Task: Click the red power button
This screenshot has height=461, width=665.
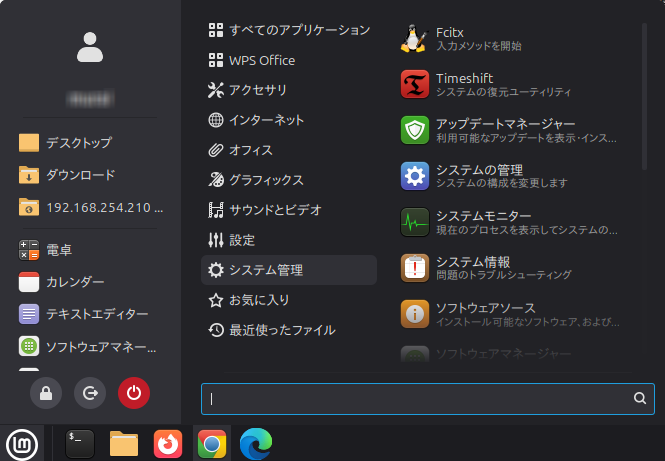Action: point(134,393)
